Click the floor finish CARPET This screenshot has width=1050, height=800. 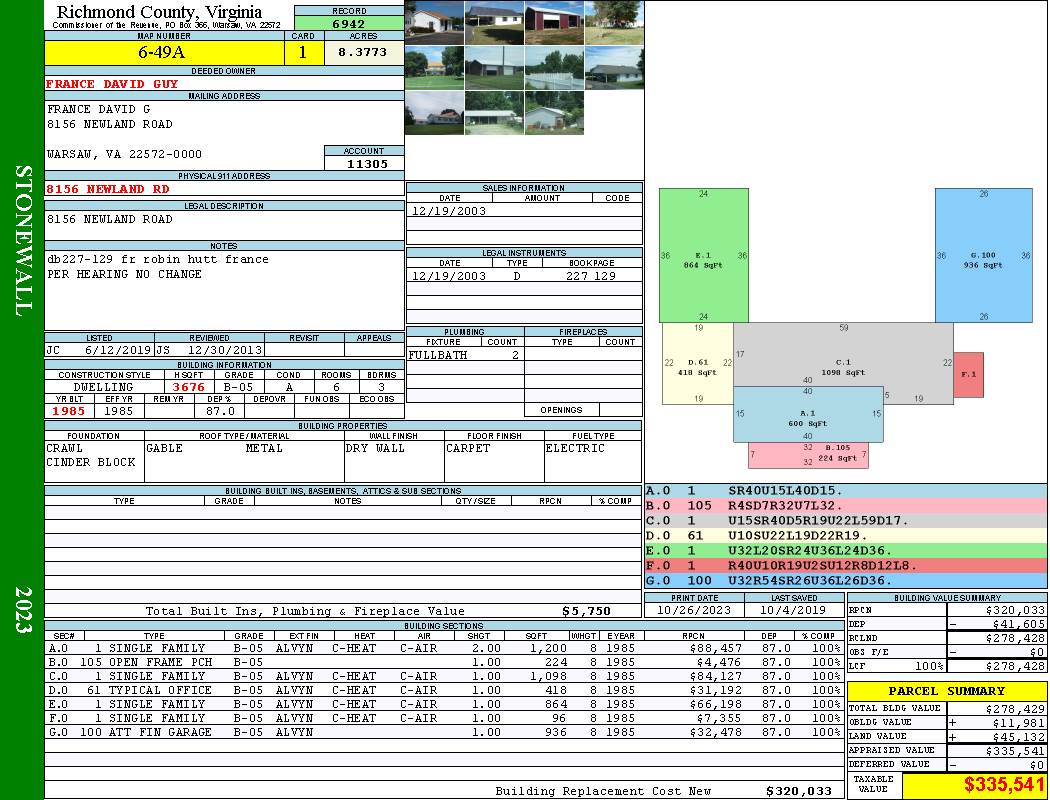(x=468, y=448)
